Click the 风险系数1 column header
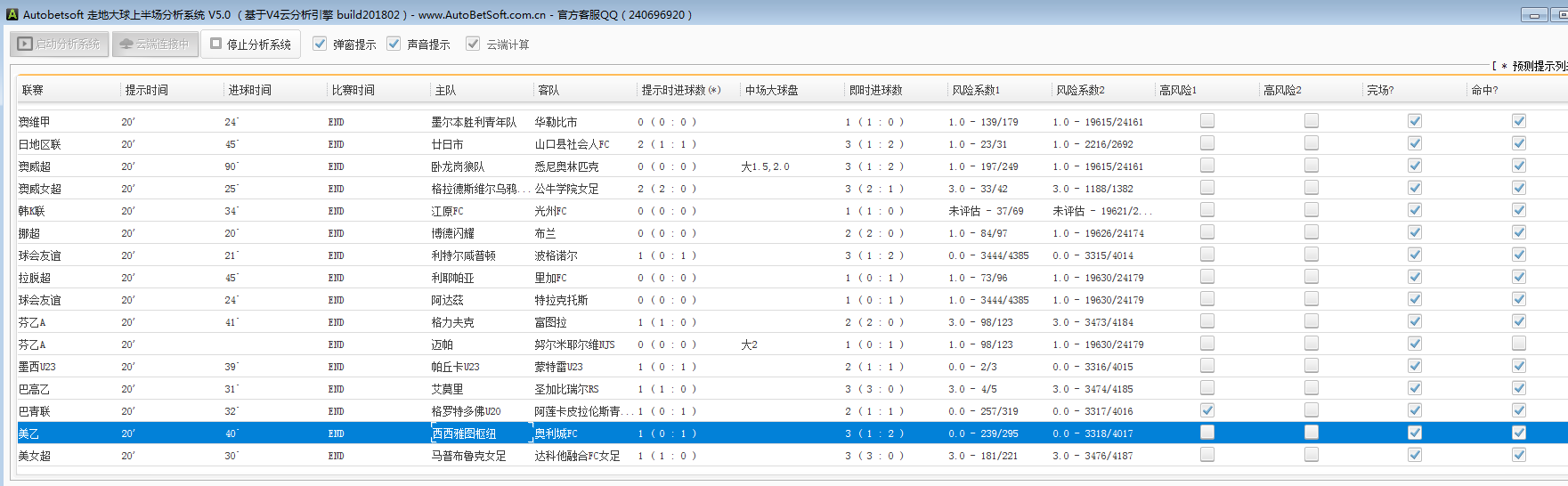This screenshot has width=1568, height=486. pos(976,90)
